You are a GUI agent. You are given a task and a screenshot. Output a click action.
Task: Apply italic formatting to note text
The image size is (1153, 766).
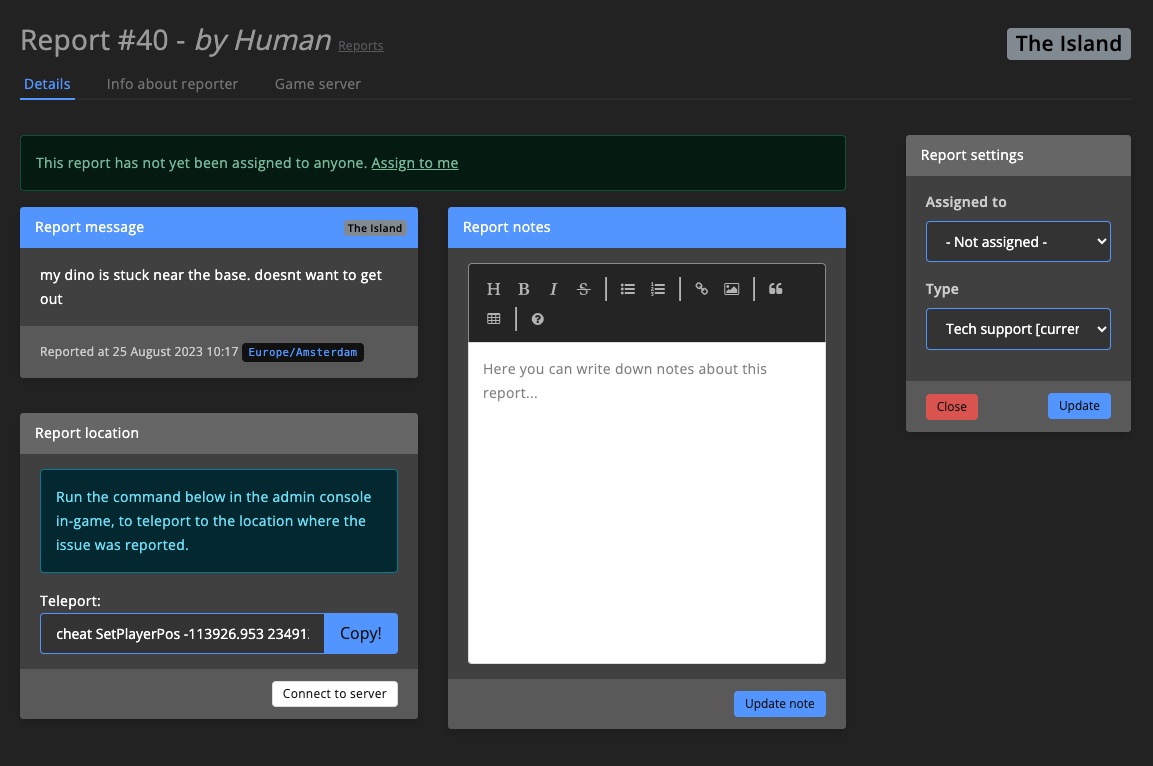[x=553, y=289]
